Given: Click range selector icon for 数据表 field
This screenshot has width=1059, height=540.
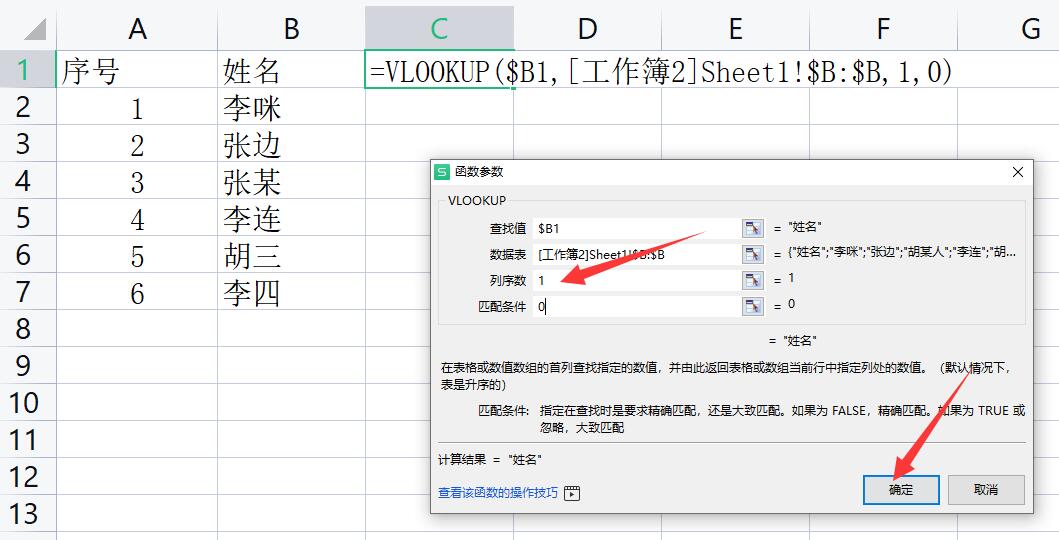Looking at the screenshot, I should point(752,255).
